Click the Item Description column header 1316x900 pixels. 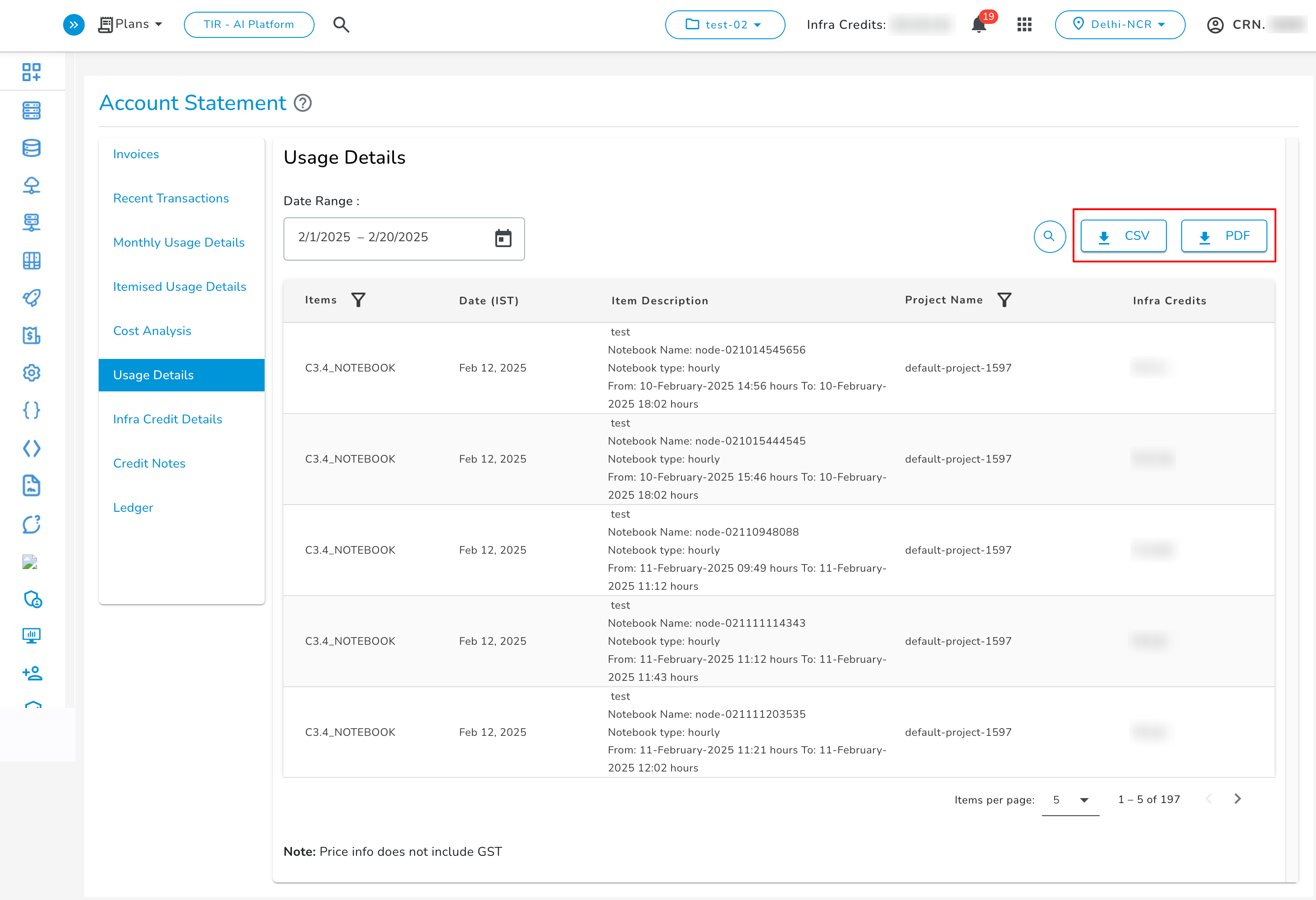tap(660, 301)
